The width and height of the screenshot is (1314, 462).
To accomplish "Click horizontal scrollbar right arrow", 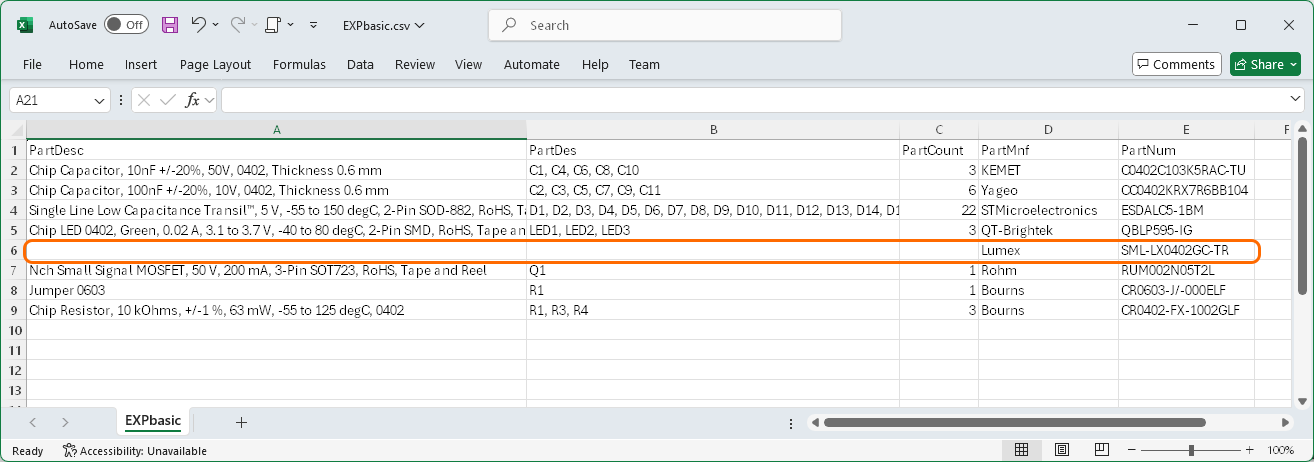I will [x=1284, y=422].
